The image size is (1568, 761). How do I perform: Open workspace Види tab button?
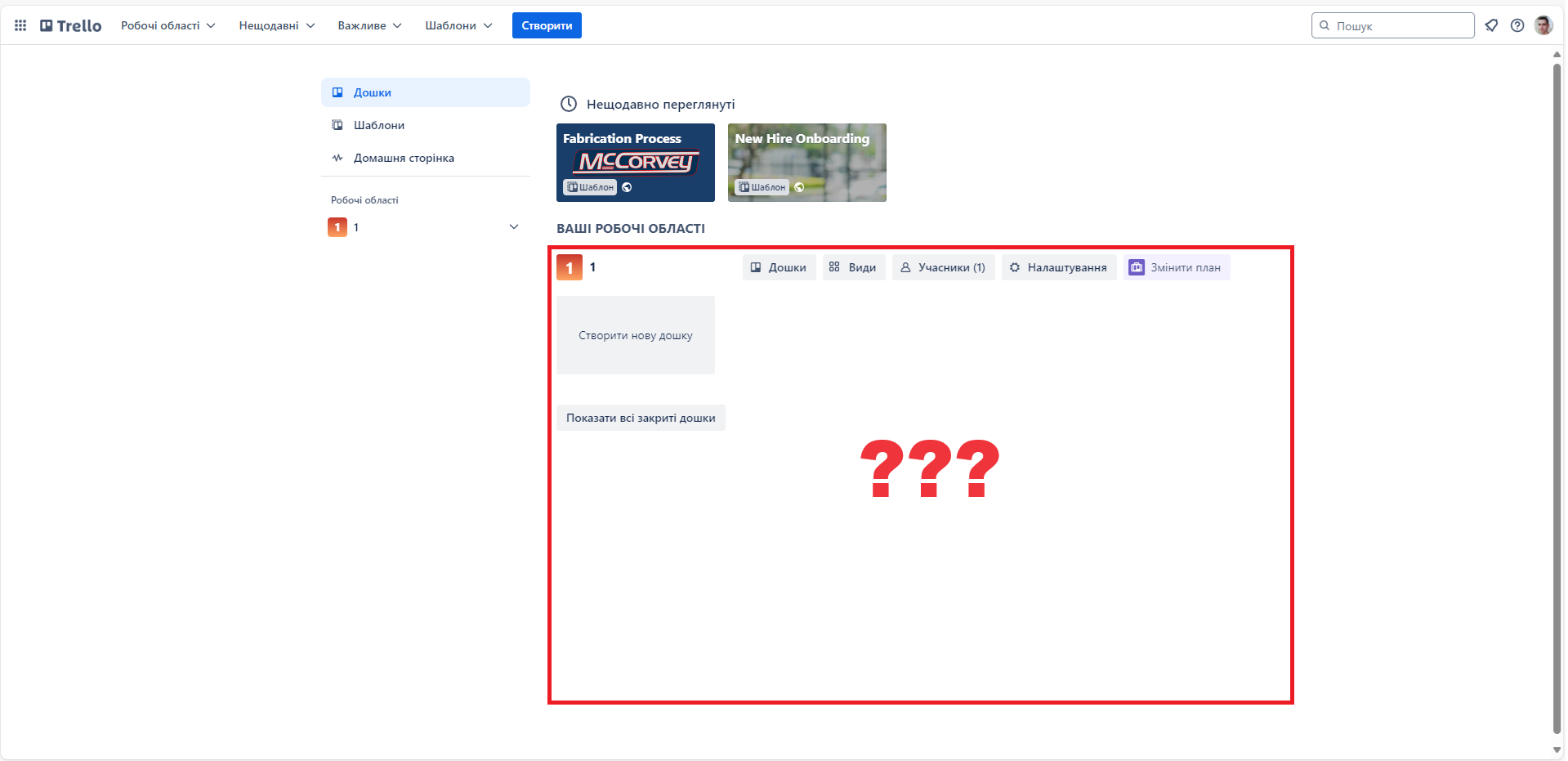[x=854, y=267]
